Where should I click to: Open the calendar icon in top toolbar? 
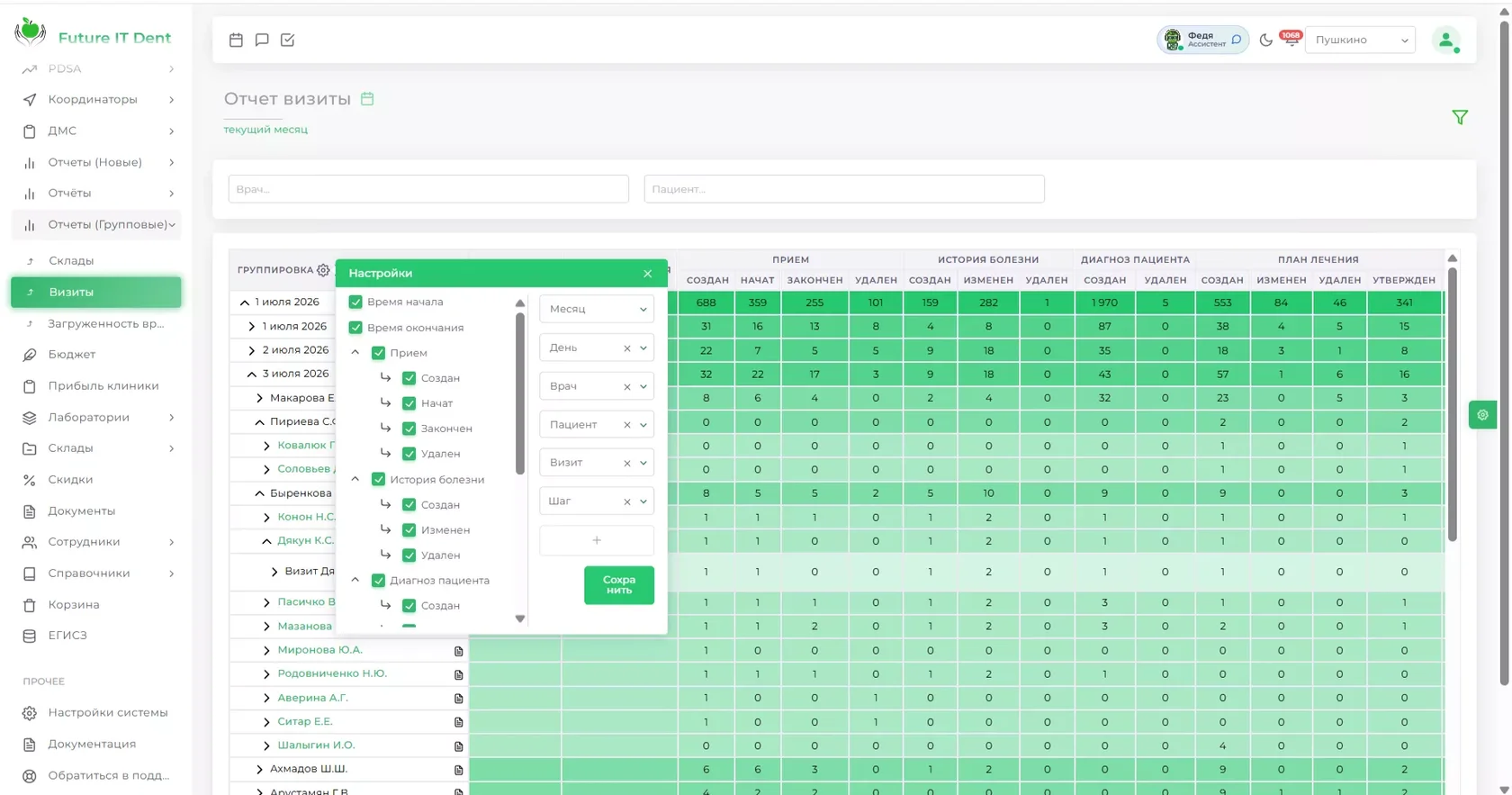[236, 40]
